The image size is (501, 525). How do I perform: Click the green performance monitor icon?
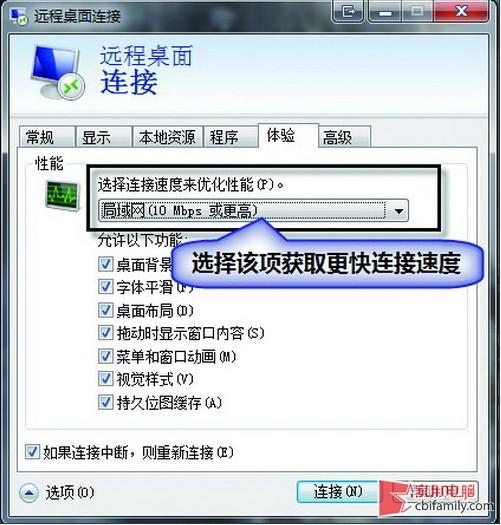63,196
